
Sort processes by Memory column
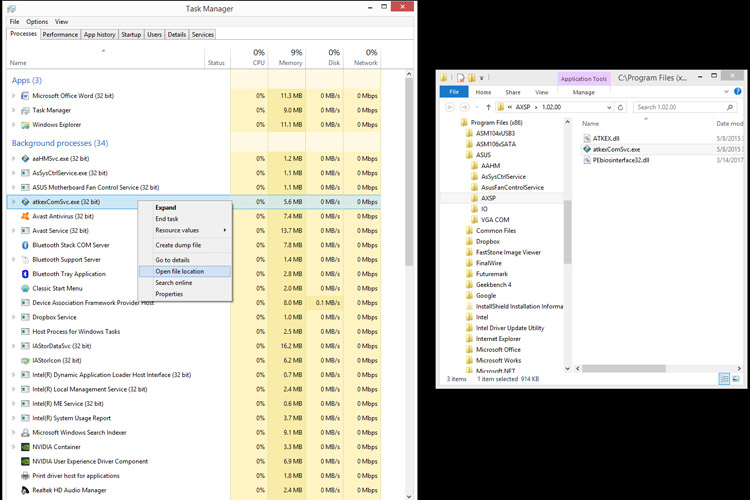(x=287, y=57)
